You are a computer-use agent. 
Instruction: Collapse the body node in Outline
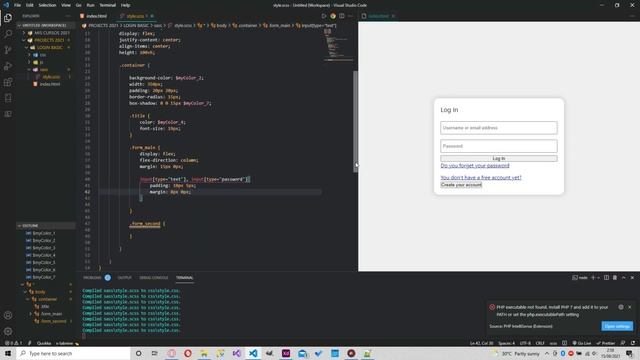click(x=25, y=292)
